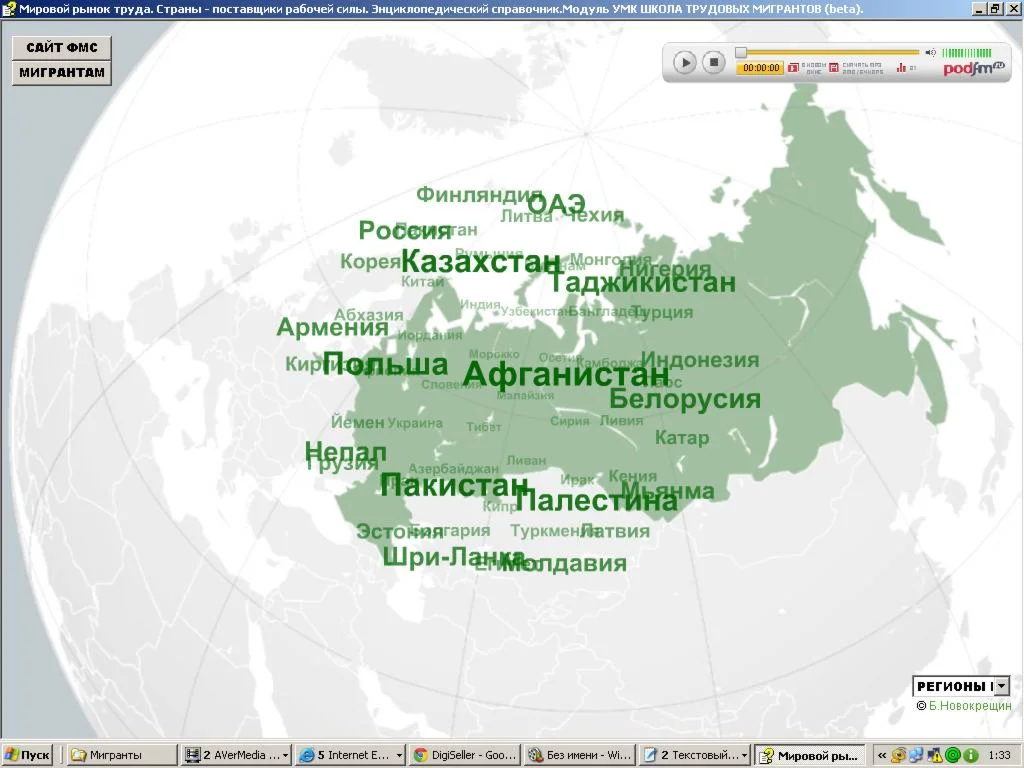Open AVerMedia taskbar group
Viewport: 1024px width, 768px height.
[x=236, y=755]
